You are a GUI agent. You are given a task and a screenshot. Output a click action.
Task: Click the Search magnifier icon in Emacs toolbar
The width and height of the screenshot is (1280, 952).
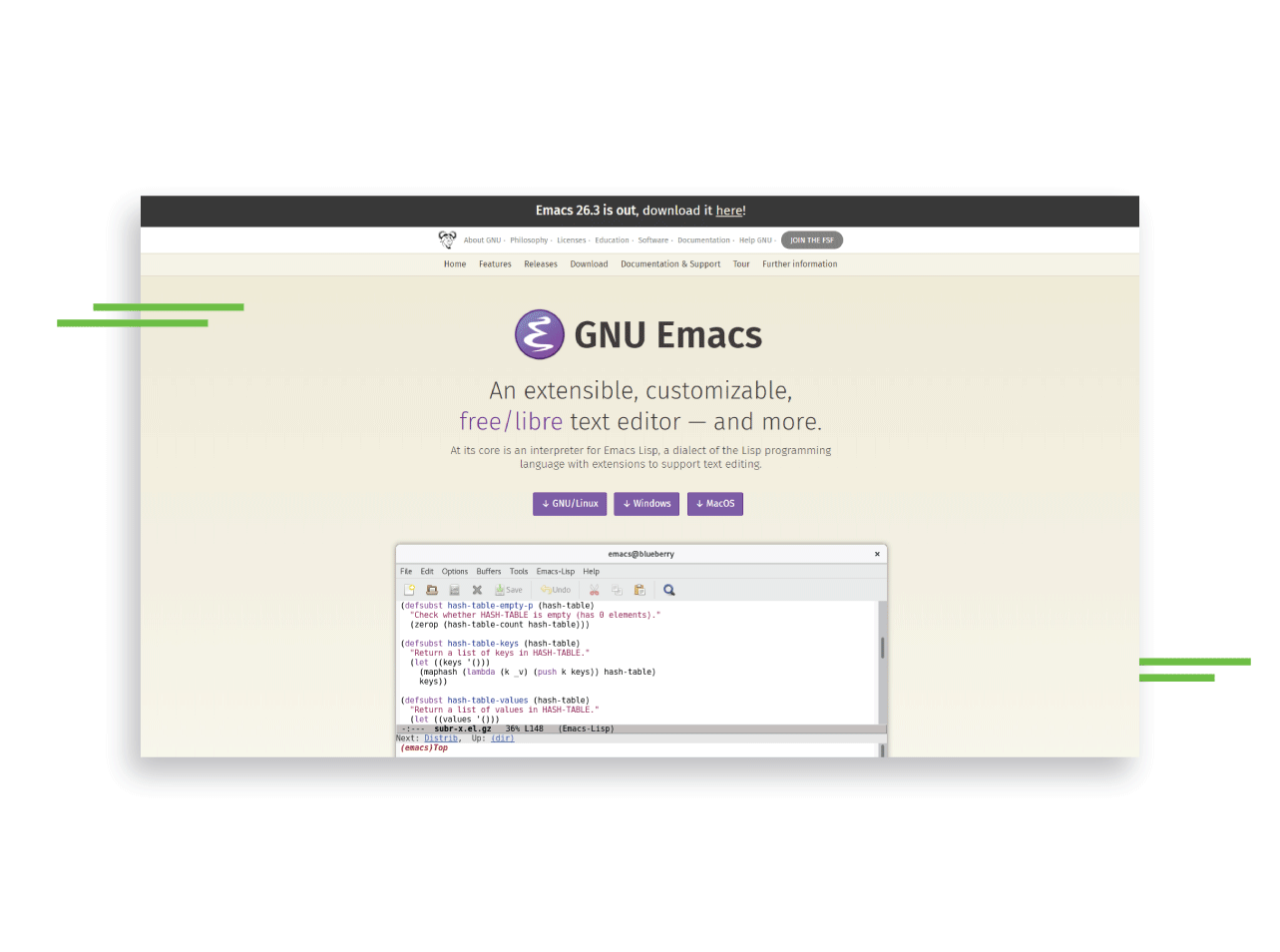(x=669, y=590)
